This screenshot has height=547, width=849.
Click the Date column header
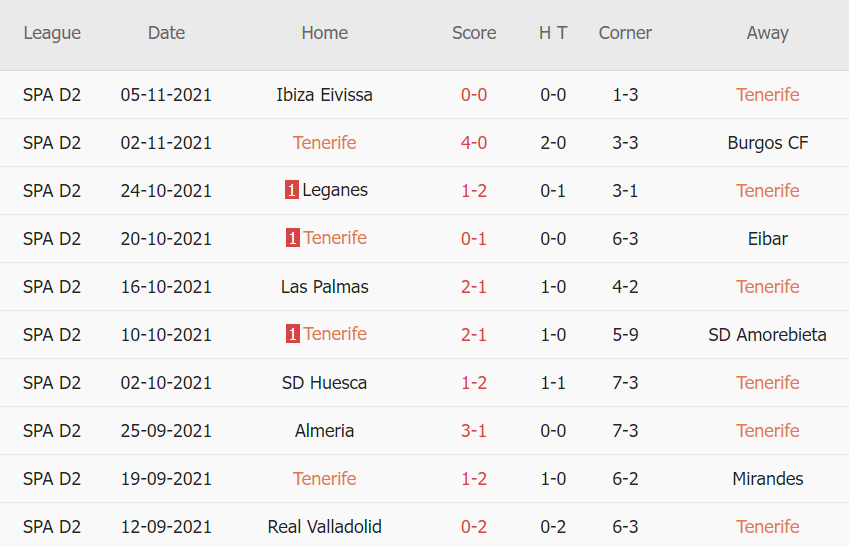point(166,33)
